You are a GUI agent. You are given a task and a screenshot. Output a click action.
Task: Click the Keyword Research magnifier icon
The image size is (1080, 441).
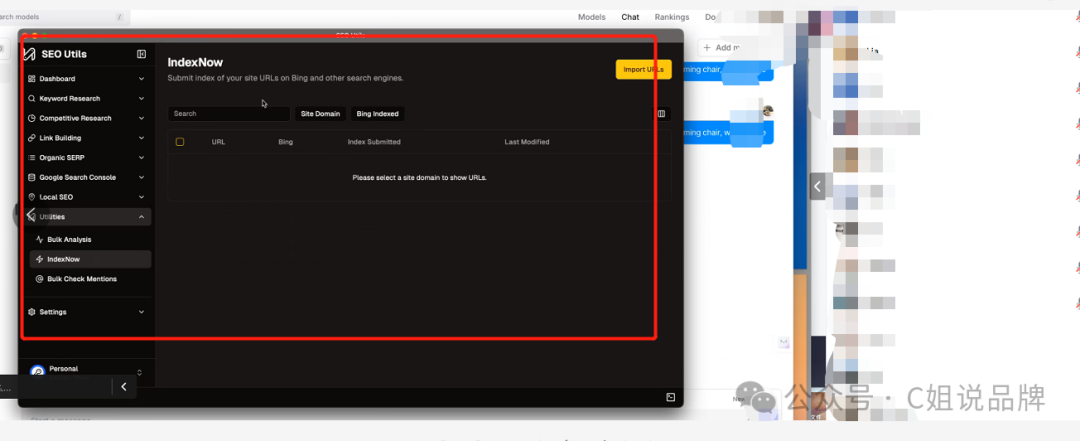coord(32,99)
